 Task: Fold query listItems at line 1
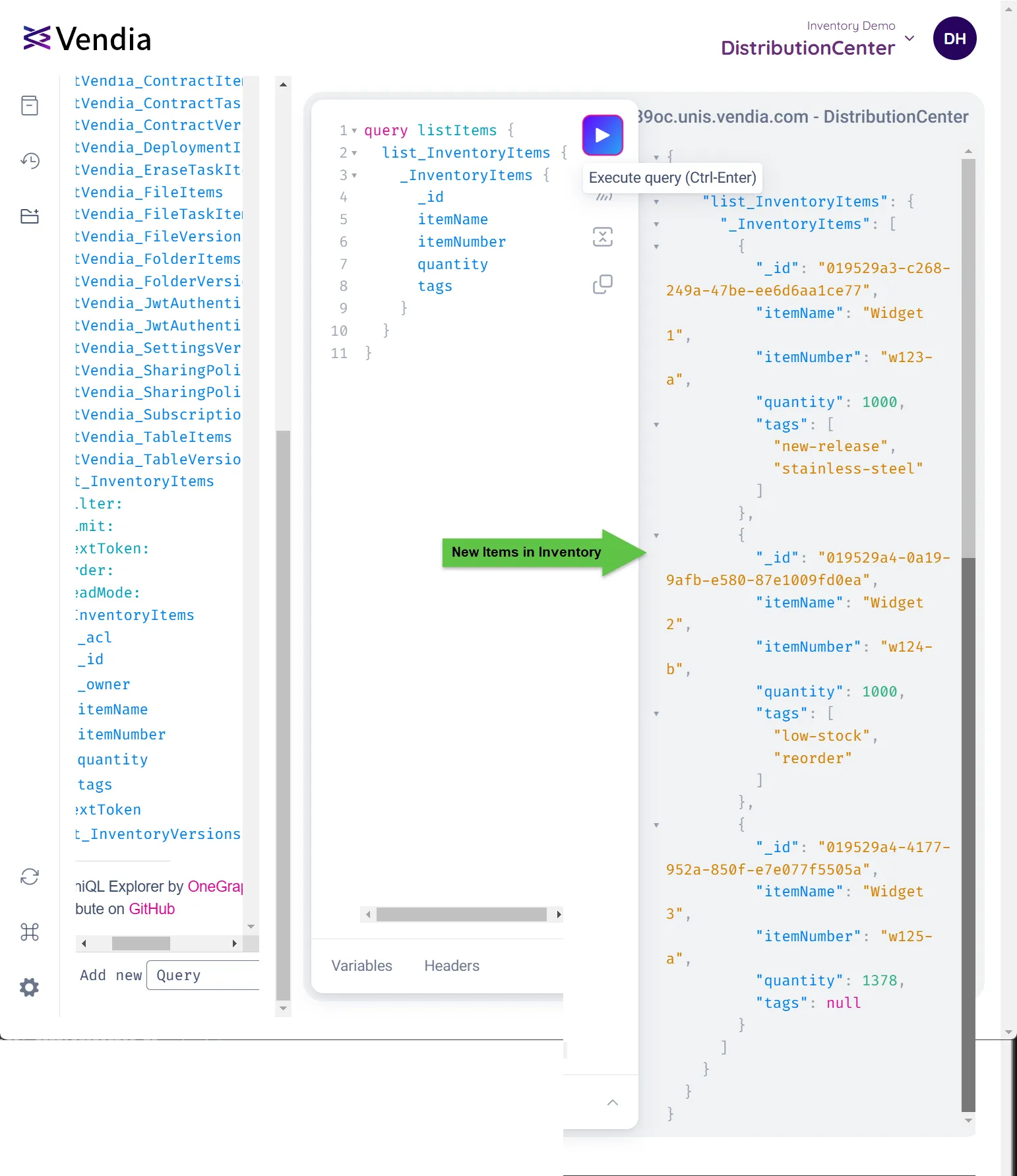(x=354, y=131)
